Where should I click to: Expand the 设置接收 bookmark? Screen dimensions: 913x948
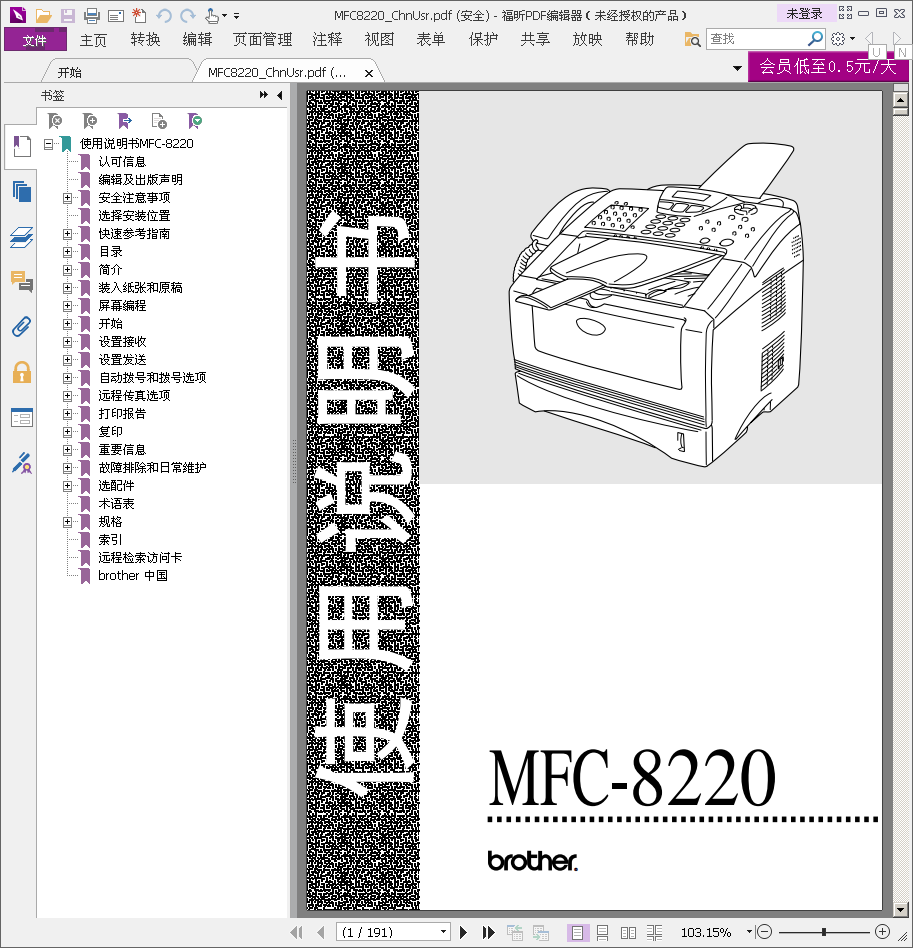68,342
